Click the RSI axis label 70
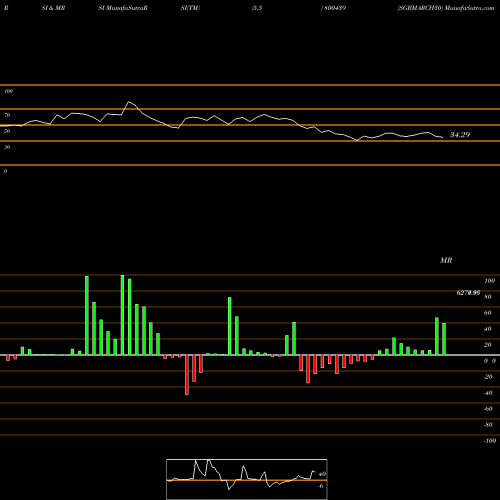The image size is (500, 500). [x=7, y=115]
